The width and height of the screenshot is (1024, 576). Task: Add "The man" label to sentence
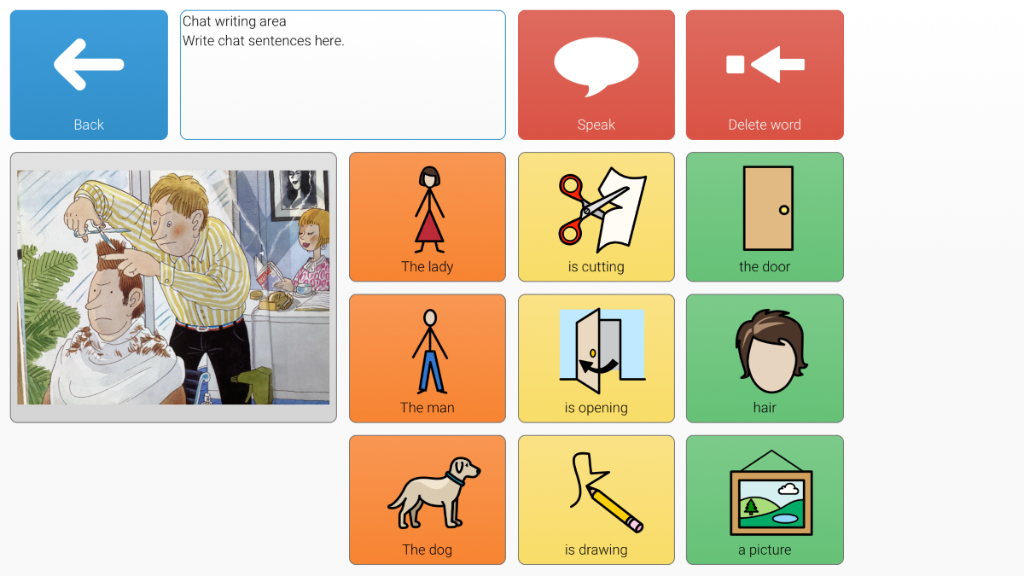(x=427, y=408)
